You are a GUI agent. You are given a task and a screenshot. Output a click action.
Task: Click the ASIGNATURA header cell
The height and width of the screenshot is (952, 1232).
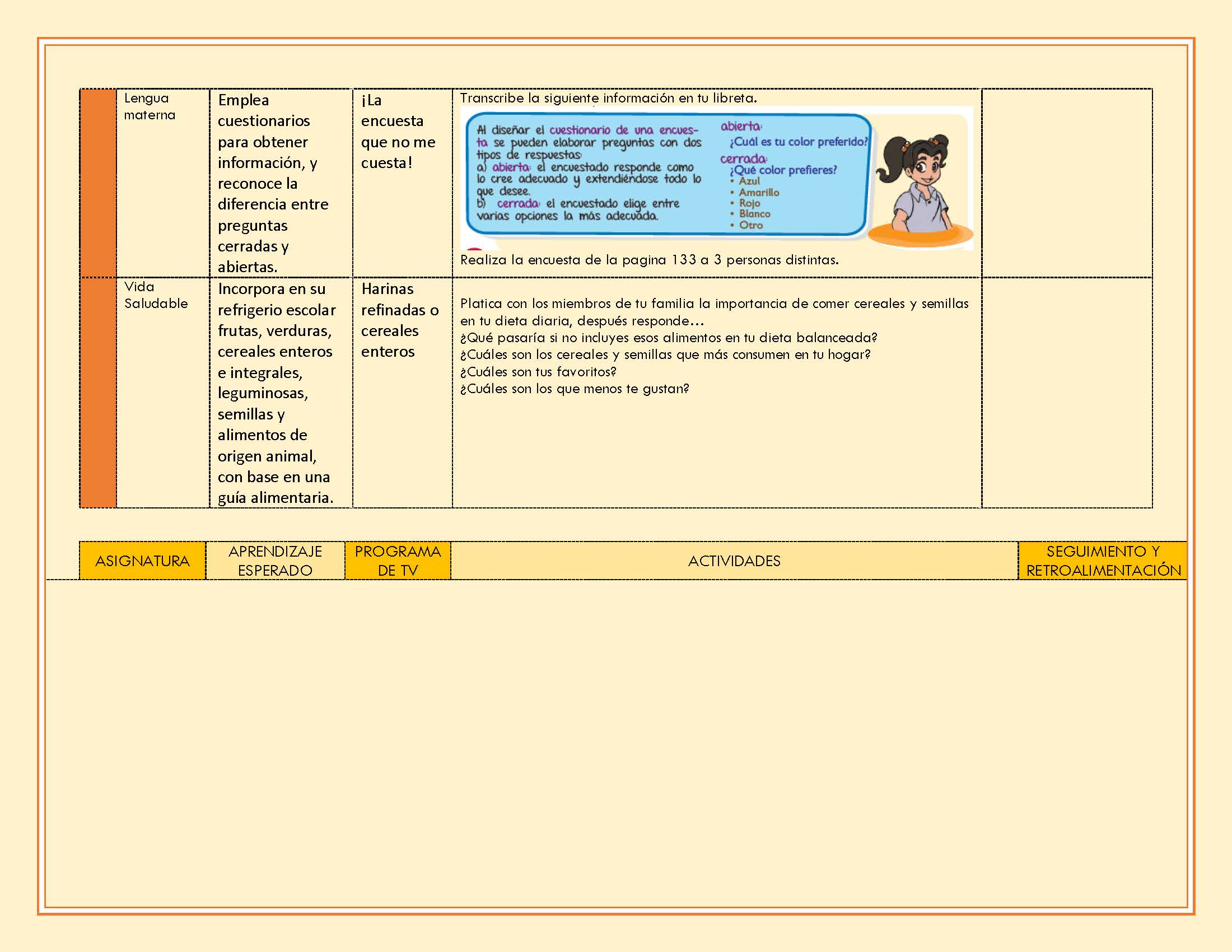coord(142,561)
